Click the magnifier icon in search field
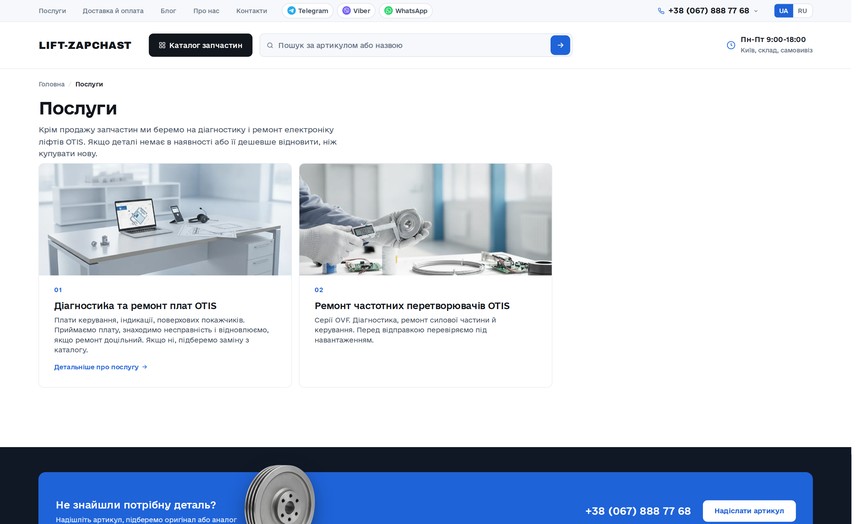858x524 pixels. 270,45
